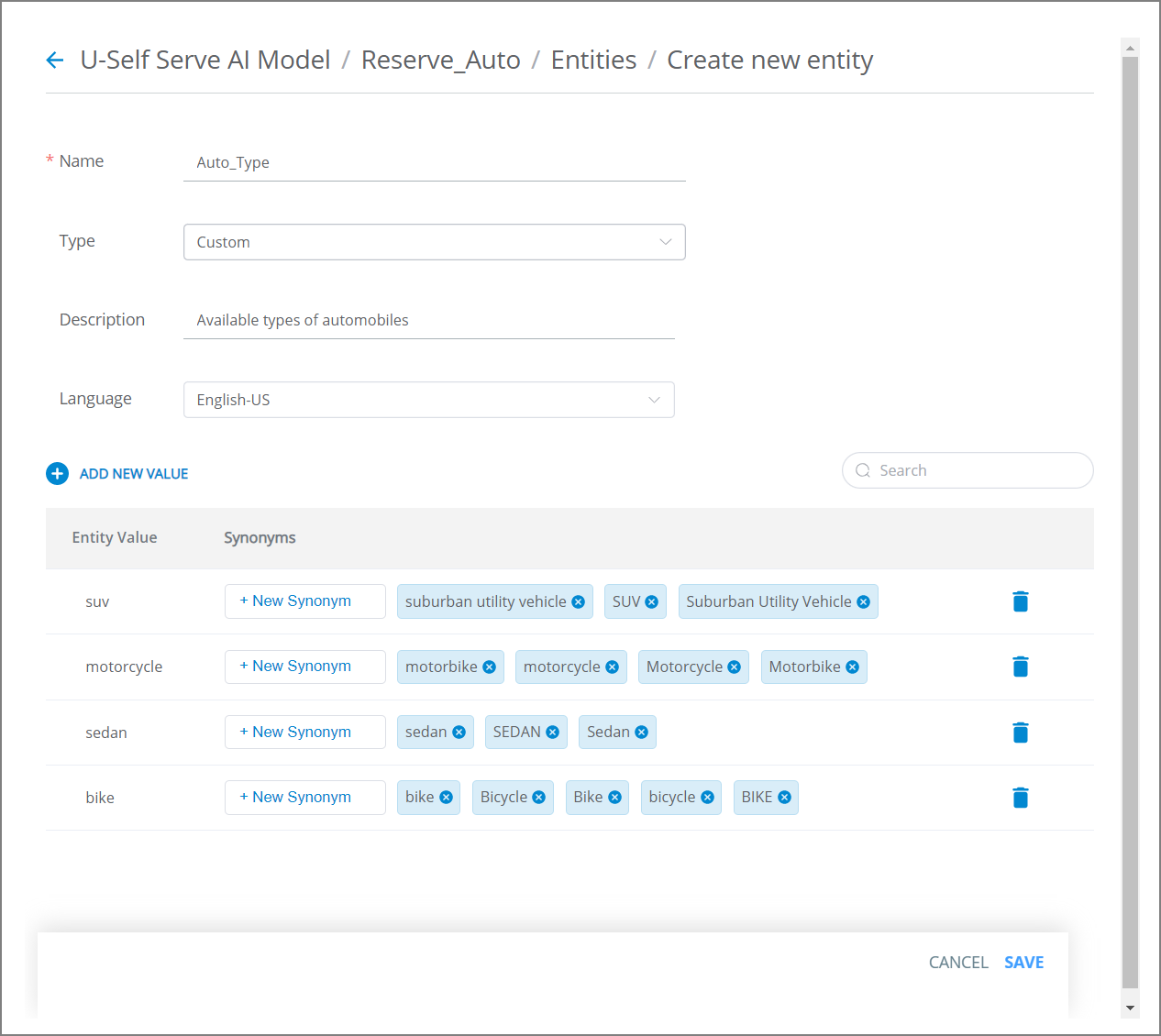Click the search magnifier icon

tap(863, 470)
